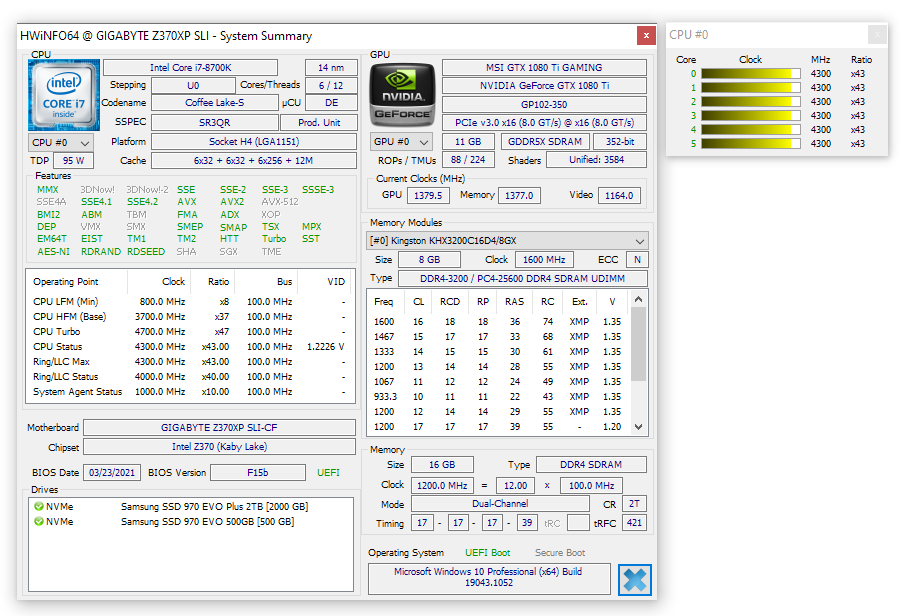Click the NVIDIA GeForce logo
This screenshot has width=905, height=616.
(x=402, y=95)
